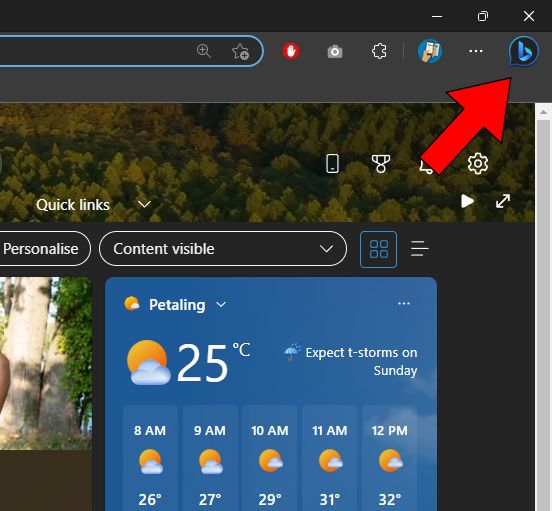
Task: Collapse the Quick links chevron
Action: click(144, 204)
